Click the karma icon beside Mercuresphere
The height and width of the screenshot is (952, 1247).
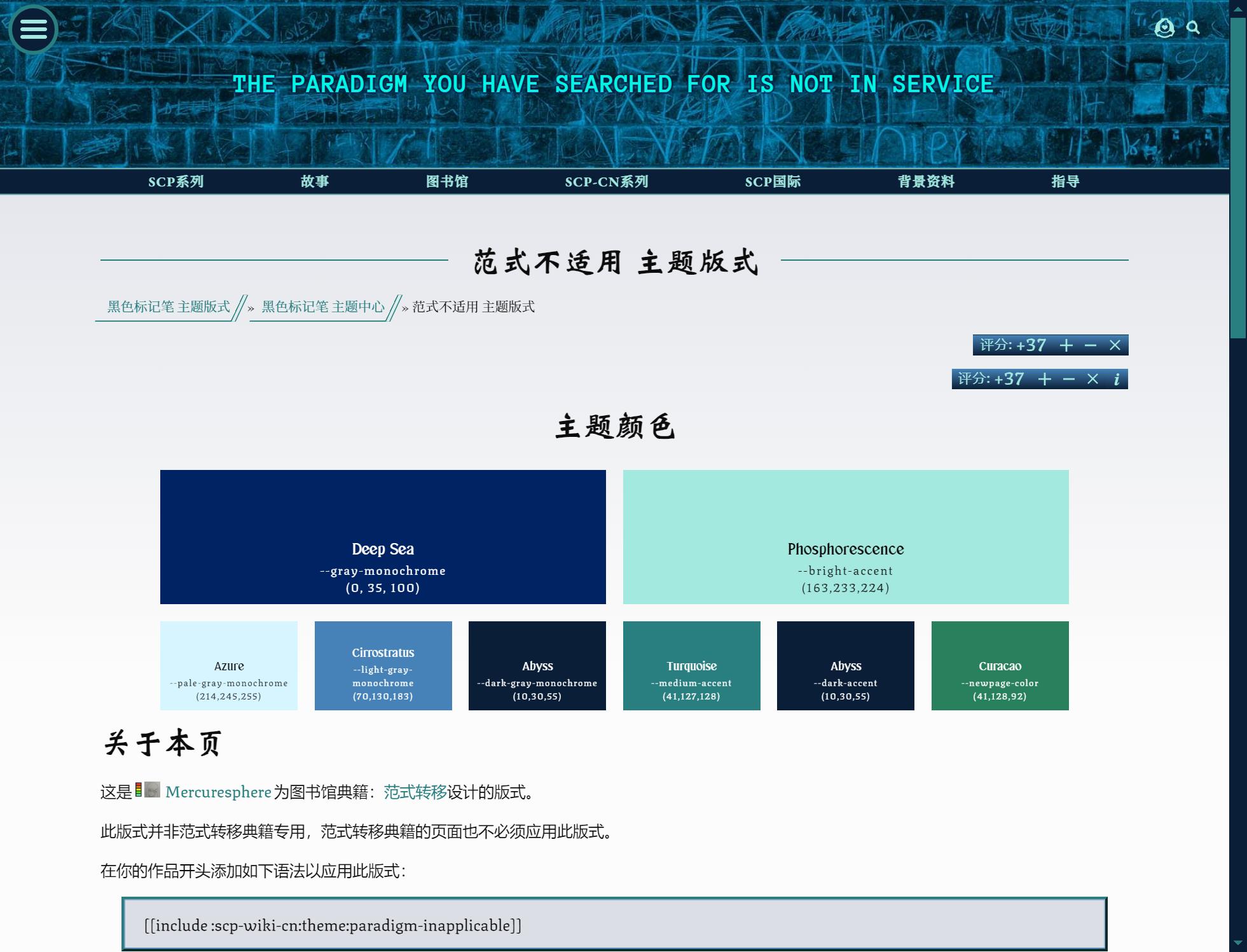coord(139,790)
